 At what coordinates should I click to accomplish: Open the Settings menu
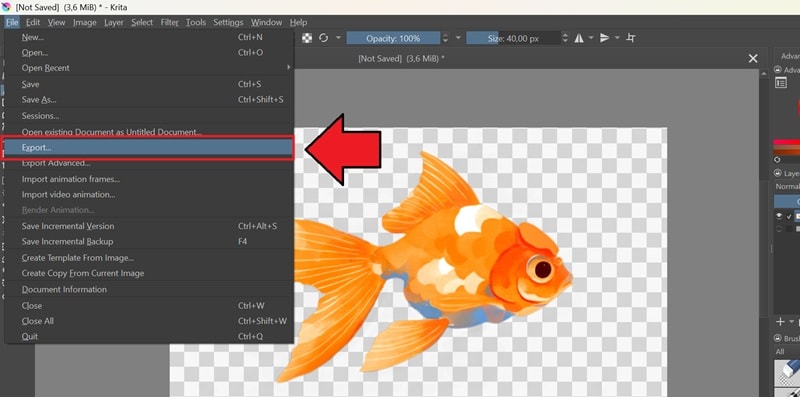tap(228, 22)
